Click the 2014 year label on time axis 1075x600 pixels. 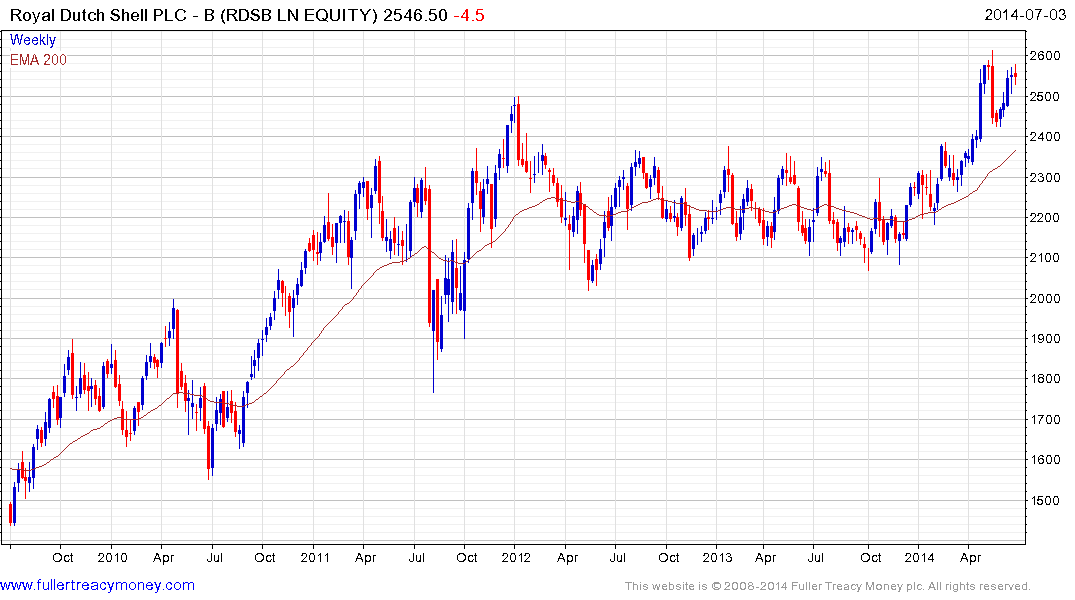919,557
